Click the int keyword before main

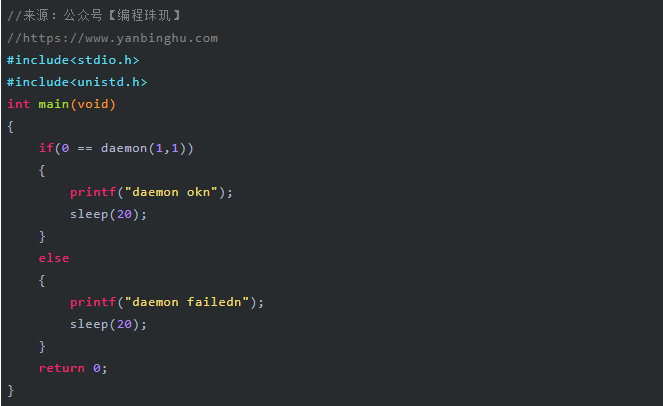coord(19,104)
